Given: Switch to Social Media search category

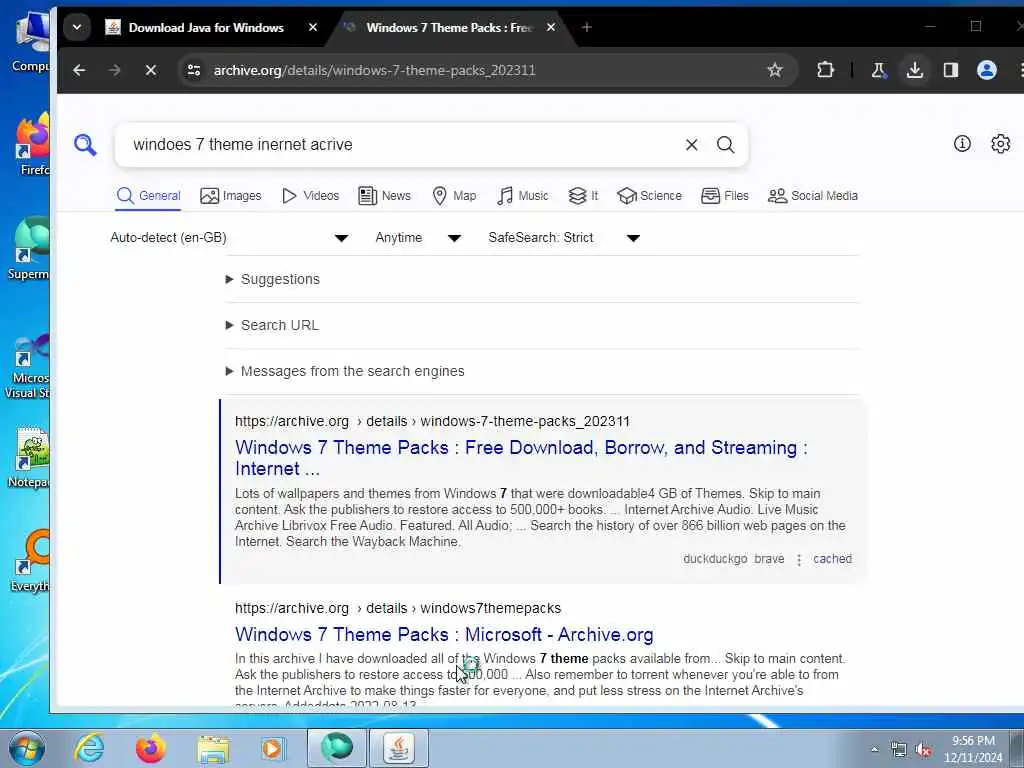Looking at the screenshot, I should (x=813, y=195).
